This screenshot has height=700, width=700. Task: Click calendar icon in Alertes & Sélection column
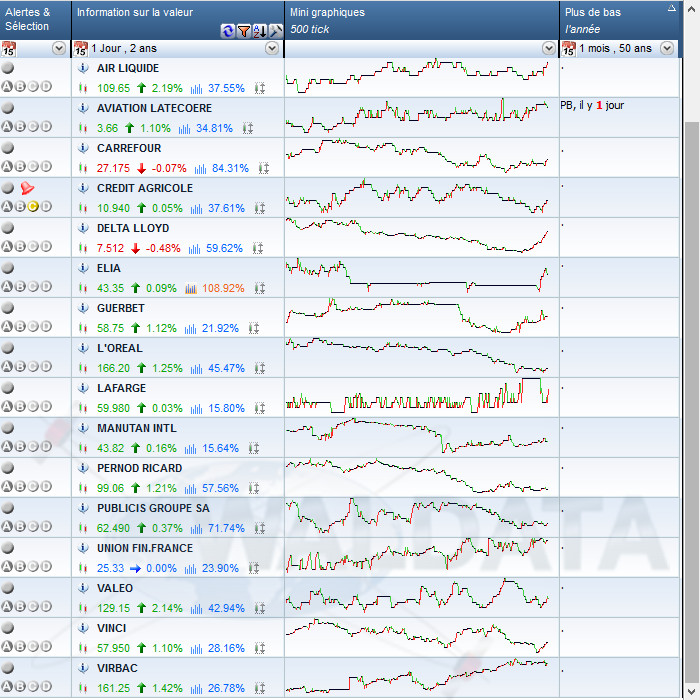pyautogui.click(x=8, y=49)
